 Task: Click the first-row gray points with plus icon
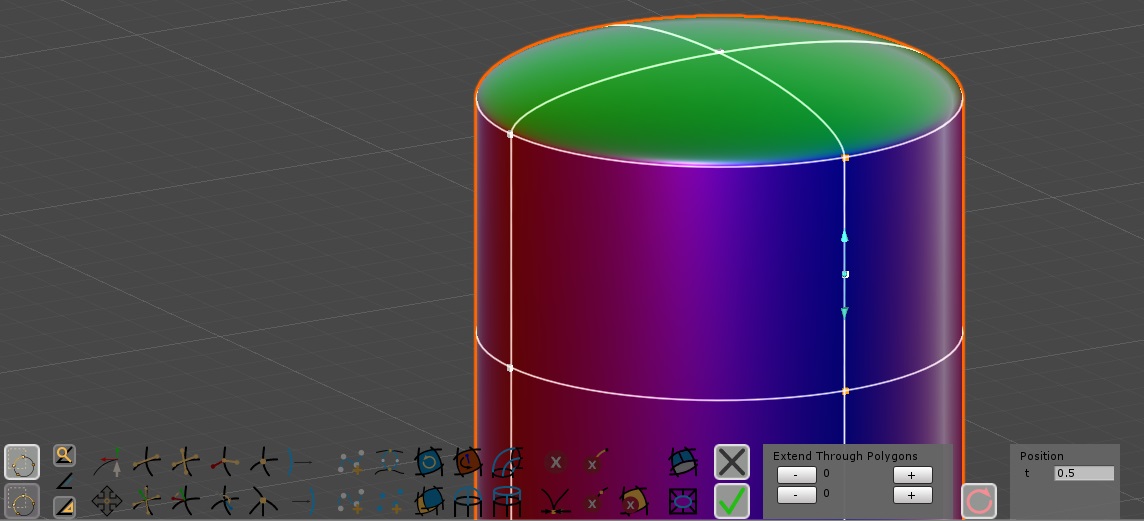[351, 462]
